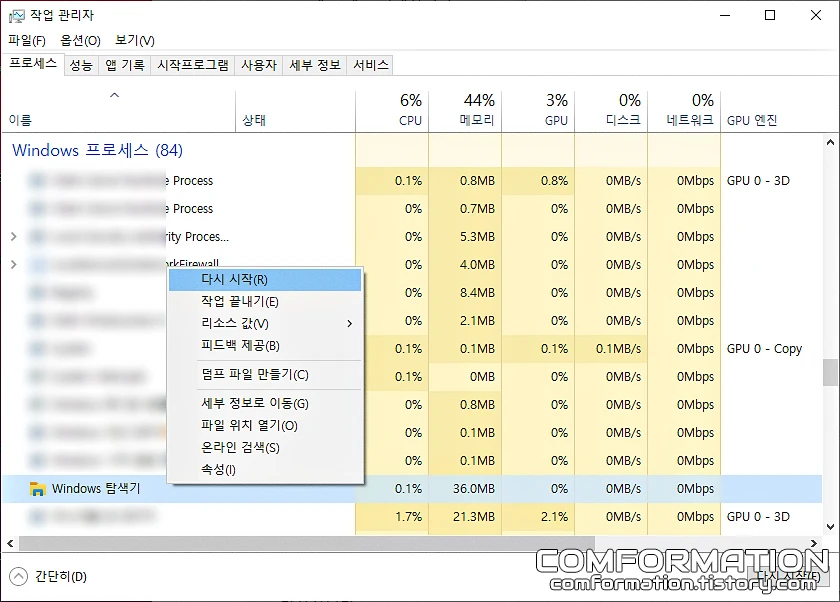Screen dimensions: 840x602
Task: Open the 파일(F) menu
Action: click(27, 41)
